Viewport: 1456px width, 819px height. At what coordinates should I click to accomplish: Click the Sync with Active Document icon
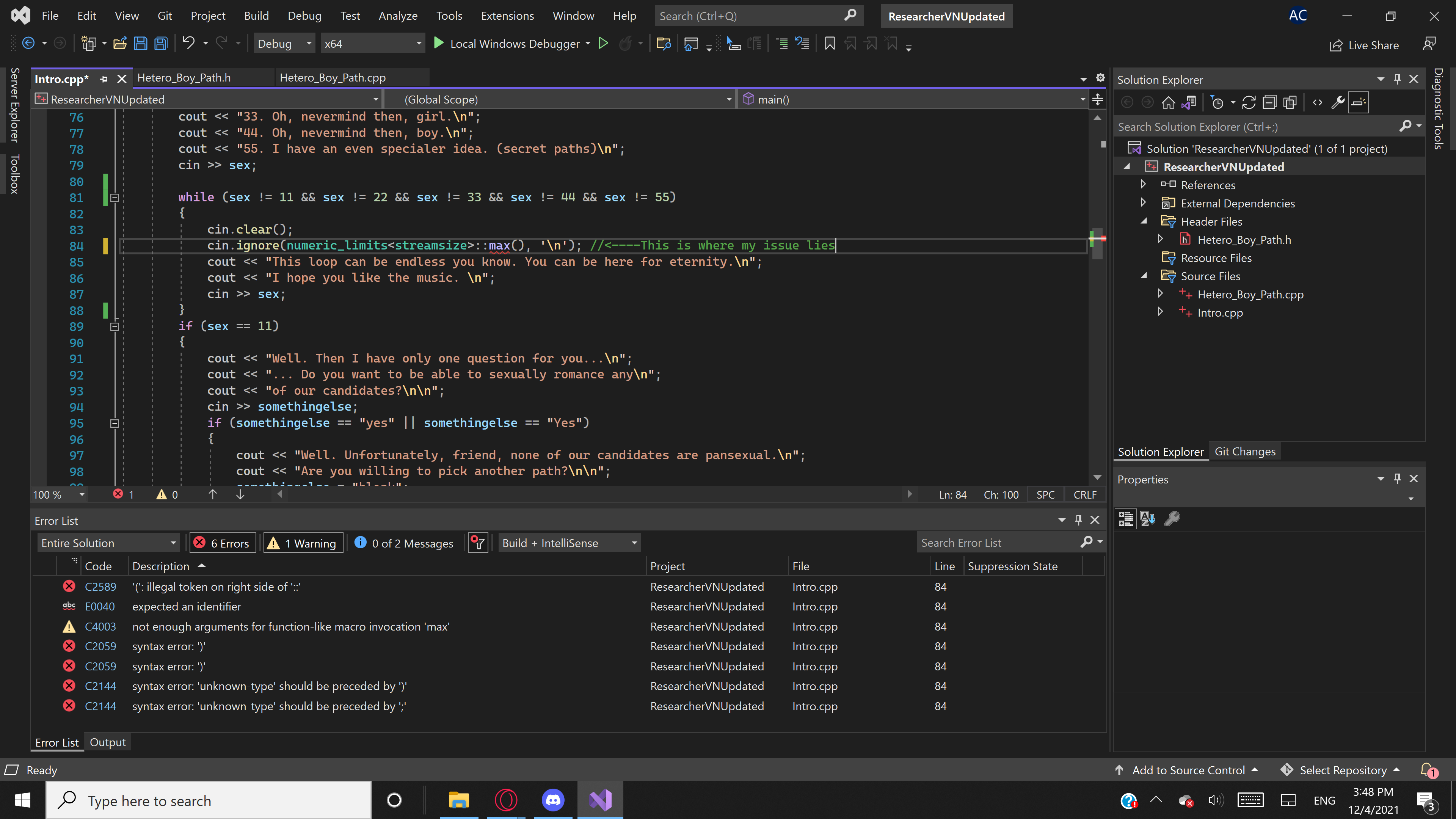tap(1249, 103)
